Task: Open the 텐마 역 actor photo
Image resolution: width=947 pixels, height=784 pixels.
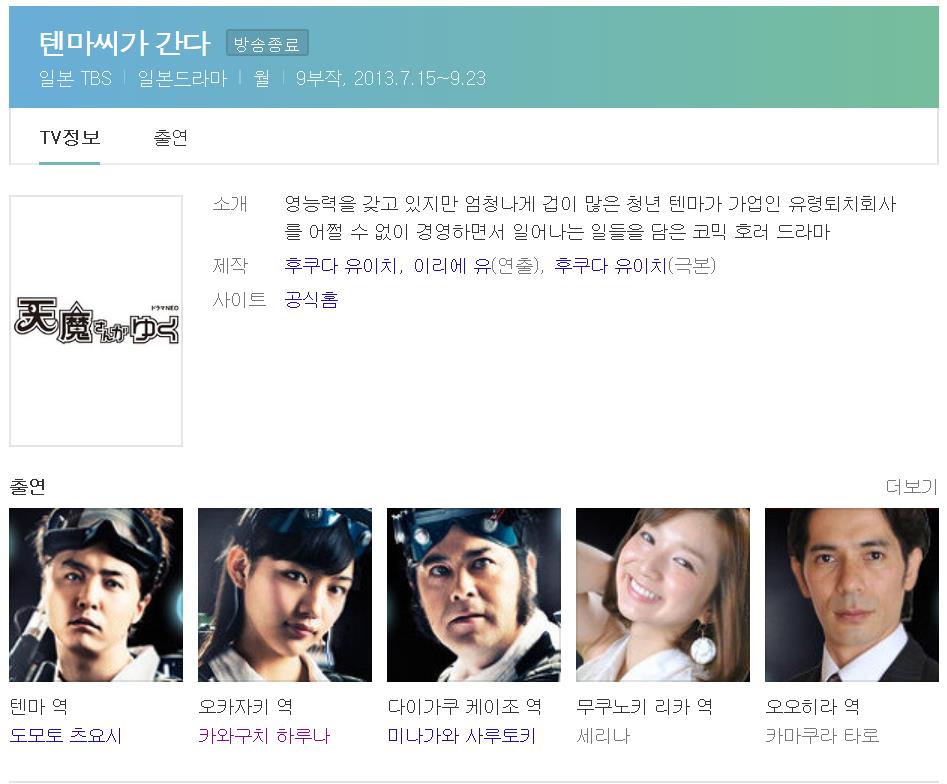Action: pyautogui.click(x=96, y=595)
